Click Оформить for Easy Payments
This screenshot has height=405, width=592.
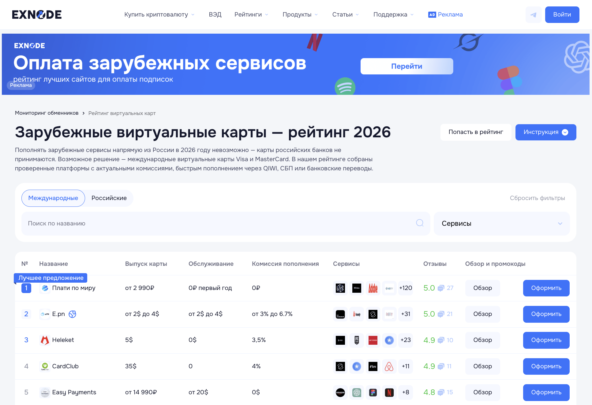[546, 392]
